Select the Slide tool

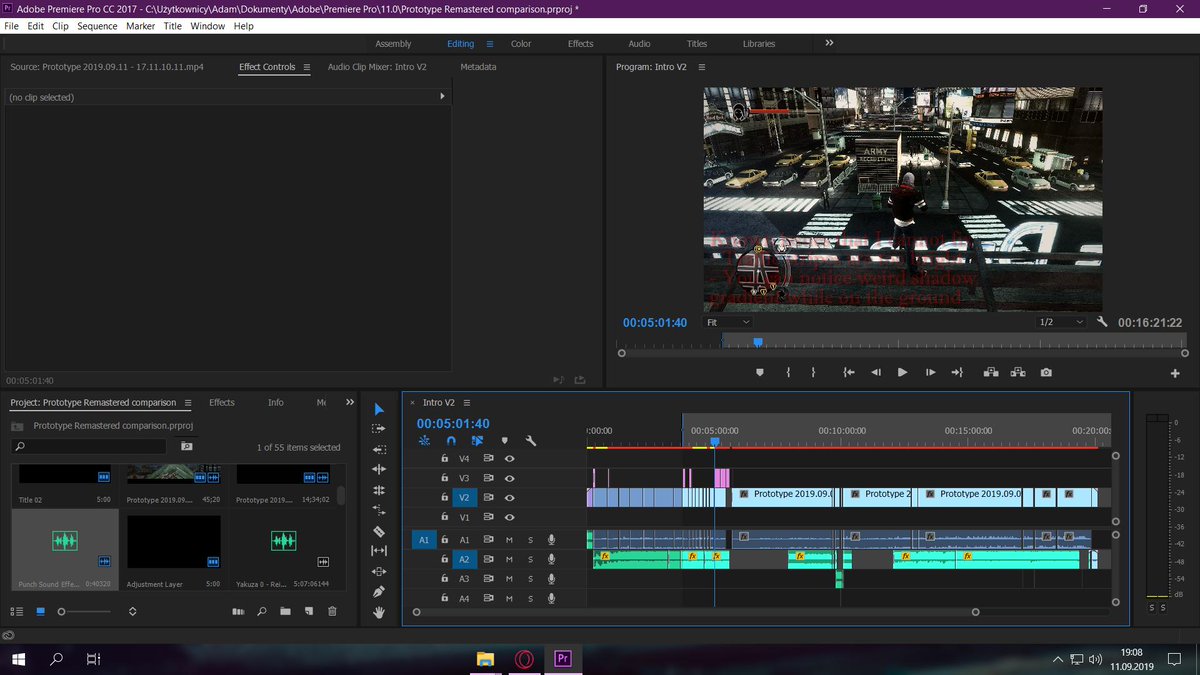click(379, 571)
